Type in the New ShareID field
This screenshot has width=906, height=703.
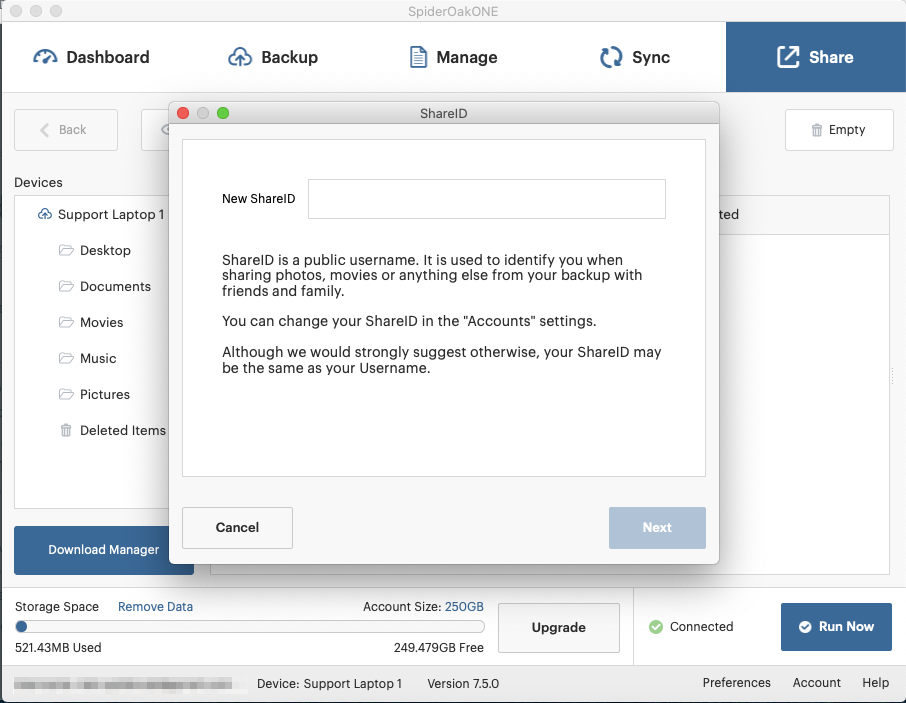coord(486,199)
